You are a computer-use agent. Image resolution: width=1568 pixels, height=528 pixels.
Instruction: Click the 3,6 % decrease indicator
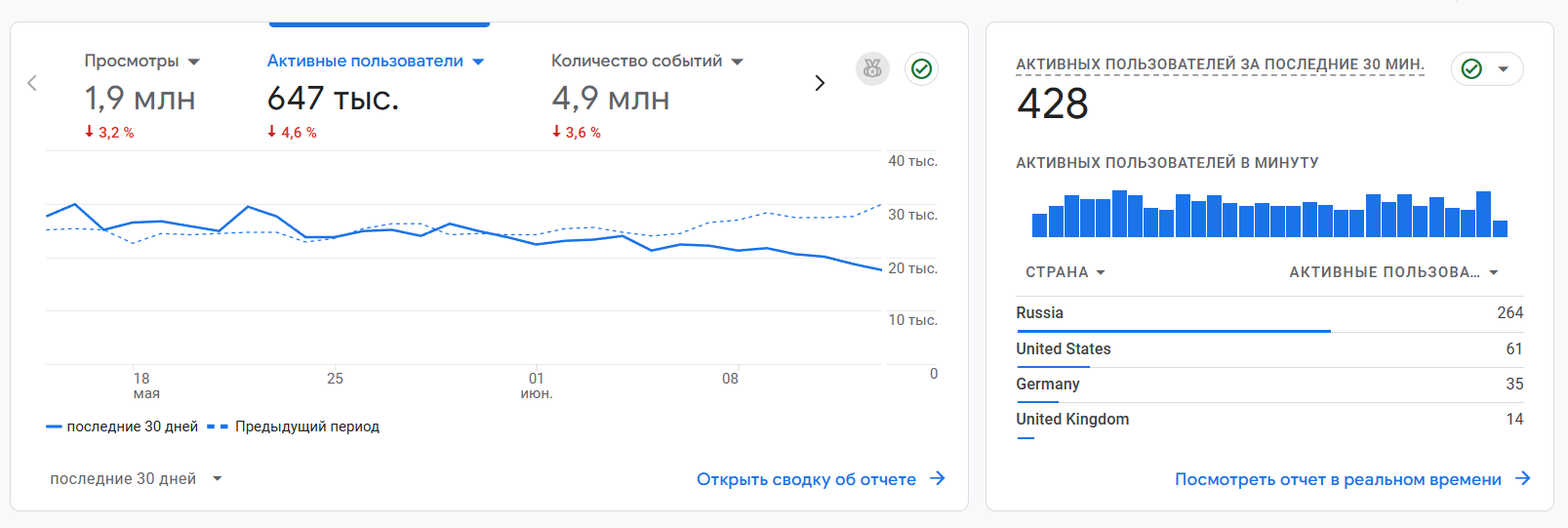pos(576,133)
